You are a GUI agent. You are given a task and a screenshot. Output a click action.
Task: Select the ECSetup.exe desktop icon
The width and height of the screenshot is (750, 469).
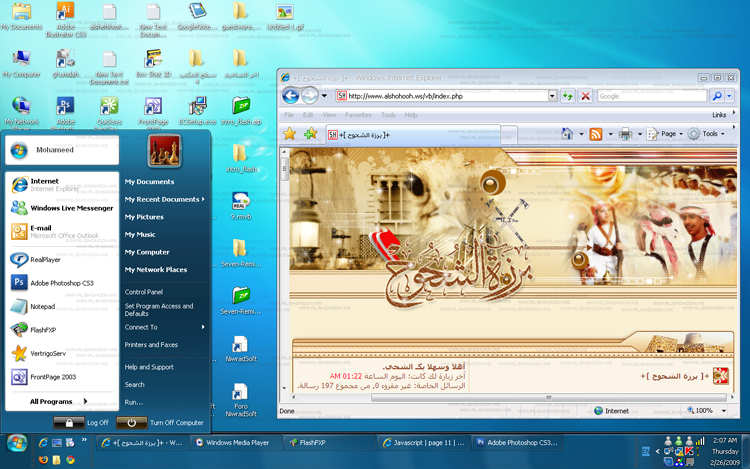(x=197, y=111)
